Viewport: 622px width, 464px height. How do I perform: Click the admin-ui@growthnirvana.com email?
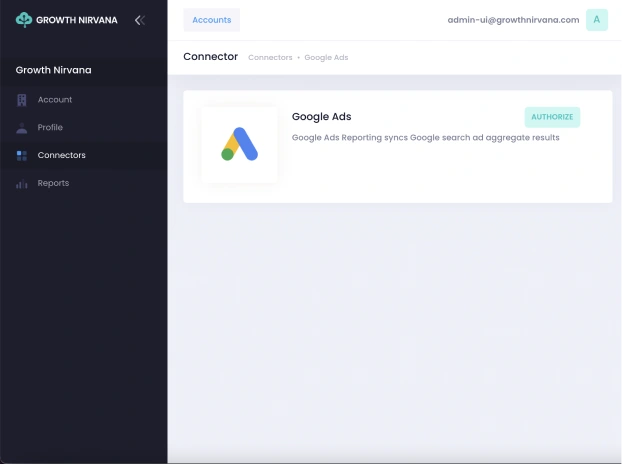click(513, 20)
